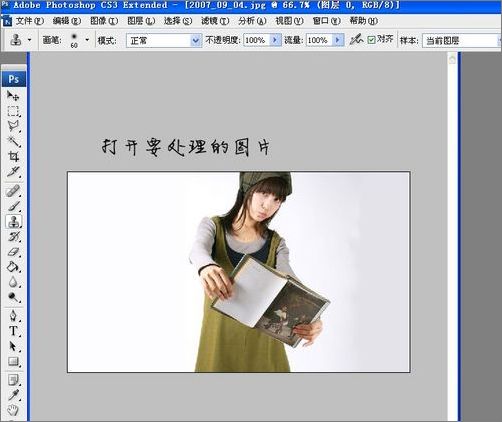Open the opacity slider arrow
The image size is (502, 422).
point(275,40)
